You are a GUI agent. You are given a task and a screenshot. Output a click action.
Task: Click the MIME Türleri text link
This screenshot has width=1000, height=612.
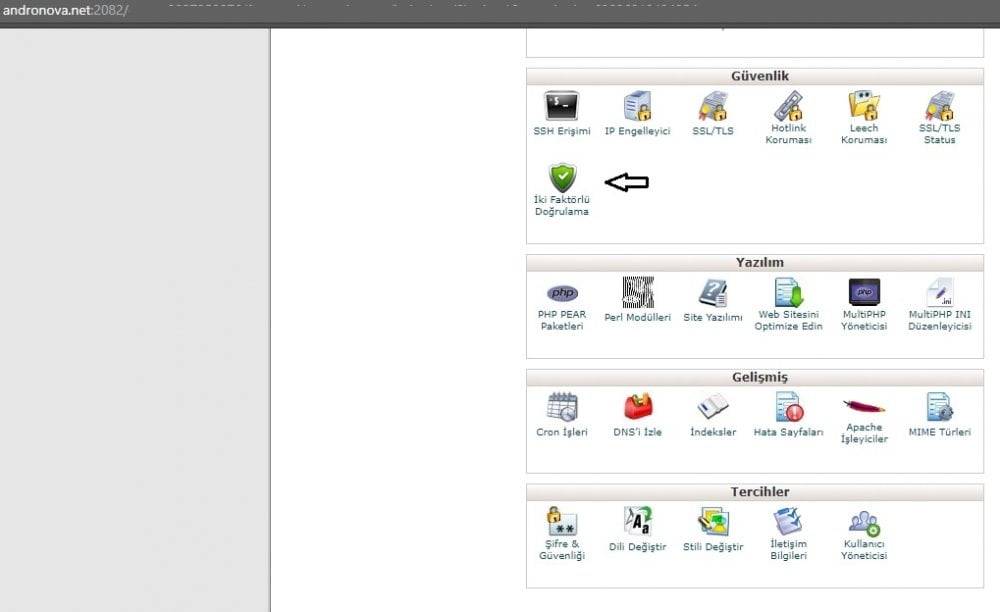tap(939, 432)
